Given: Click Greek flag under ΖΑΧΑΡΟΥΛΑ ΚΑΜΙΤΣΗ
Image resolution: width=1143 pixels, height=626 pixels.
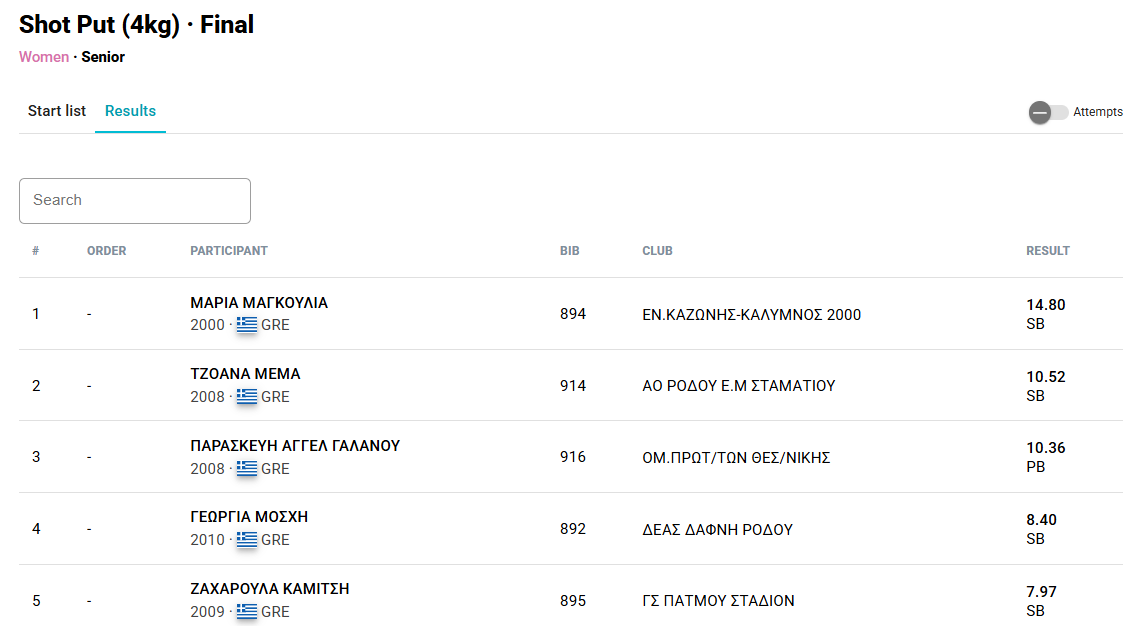Looking at the screenshot, I should [247, 611].
